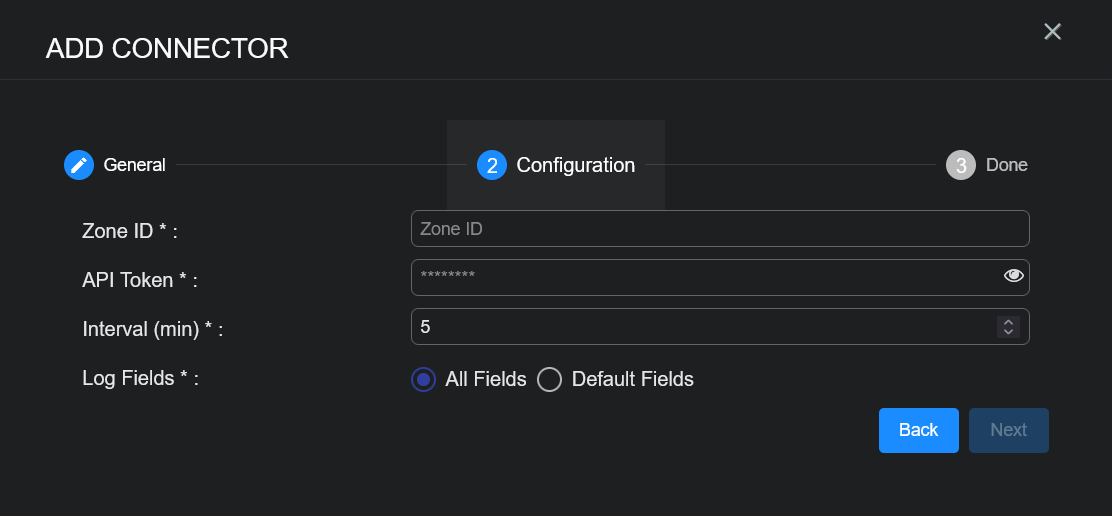
Task: Close the Add Connector dialog
Action: (x=1052, y=32)
